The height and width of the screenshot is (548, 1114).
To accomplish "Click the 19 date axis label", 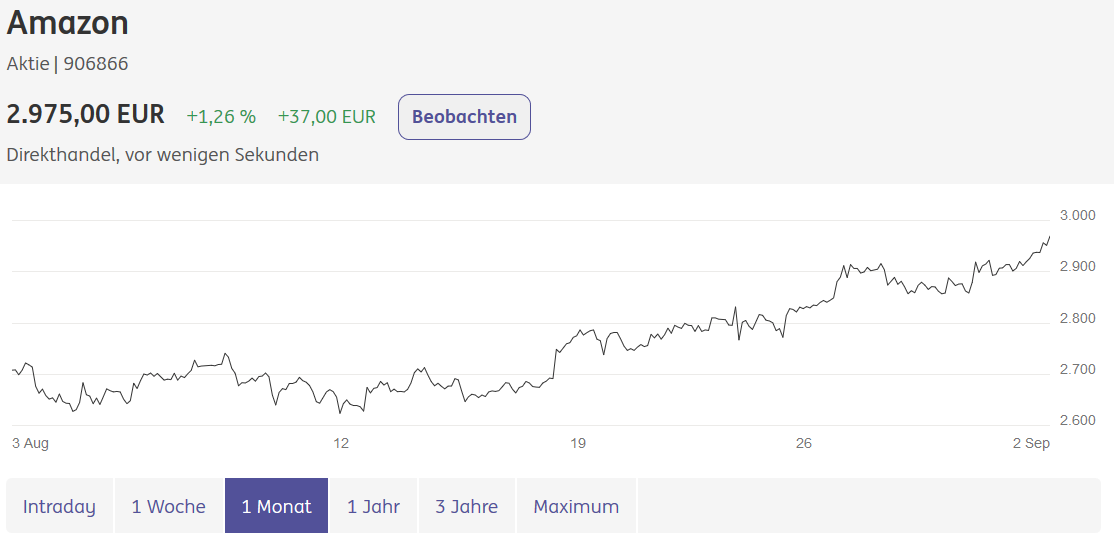I will (x=577, y=443).
